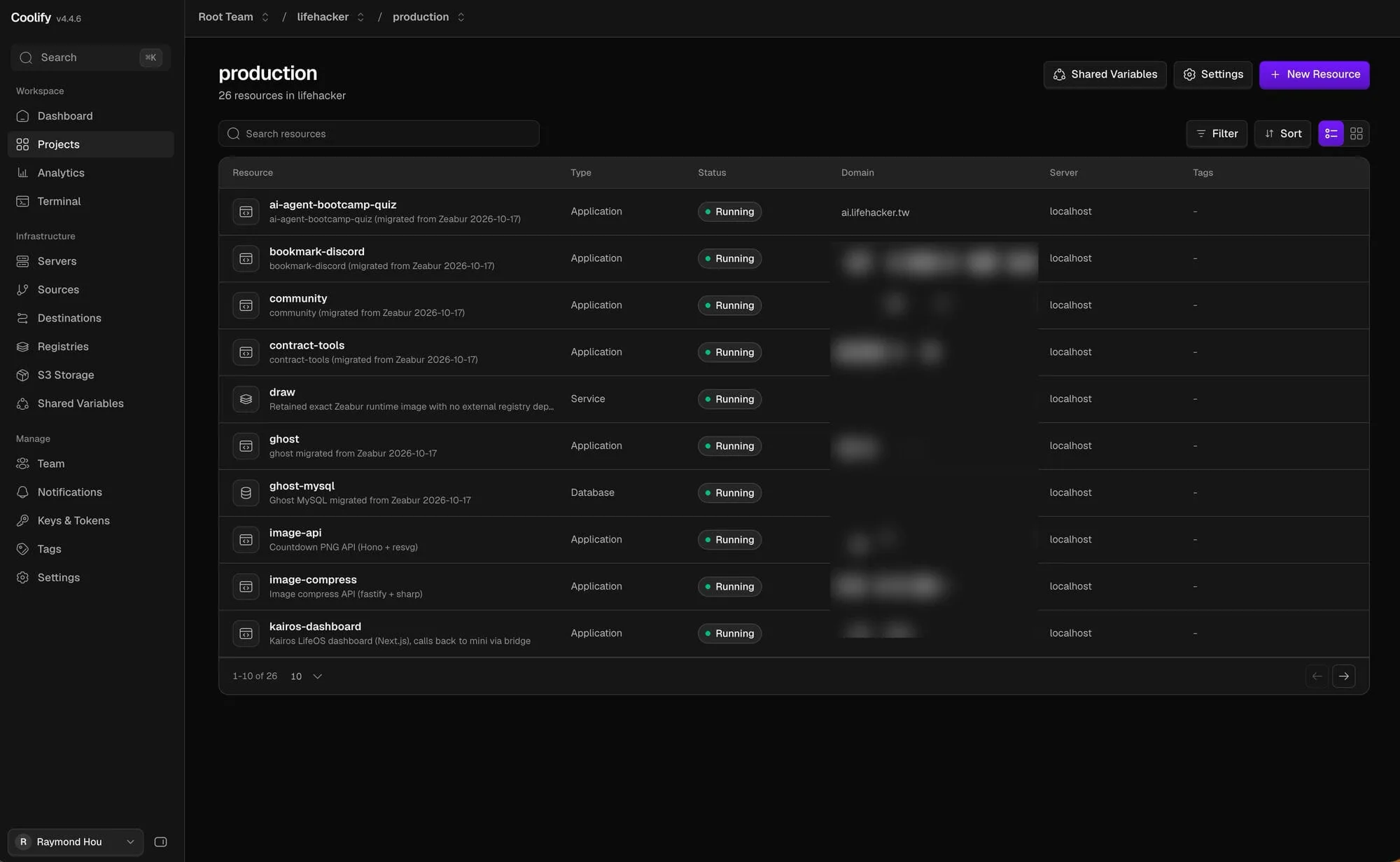Click the Notifications bell icon
This screenshot has width=1400, height=862.
[22, 492]
